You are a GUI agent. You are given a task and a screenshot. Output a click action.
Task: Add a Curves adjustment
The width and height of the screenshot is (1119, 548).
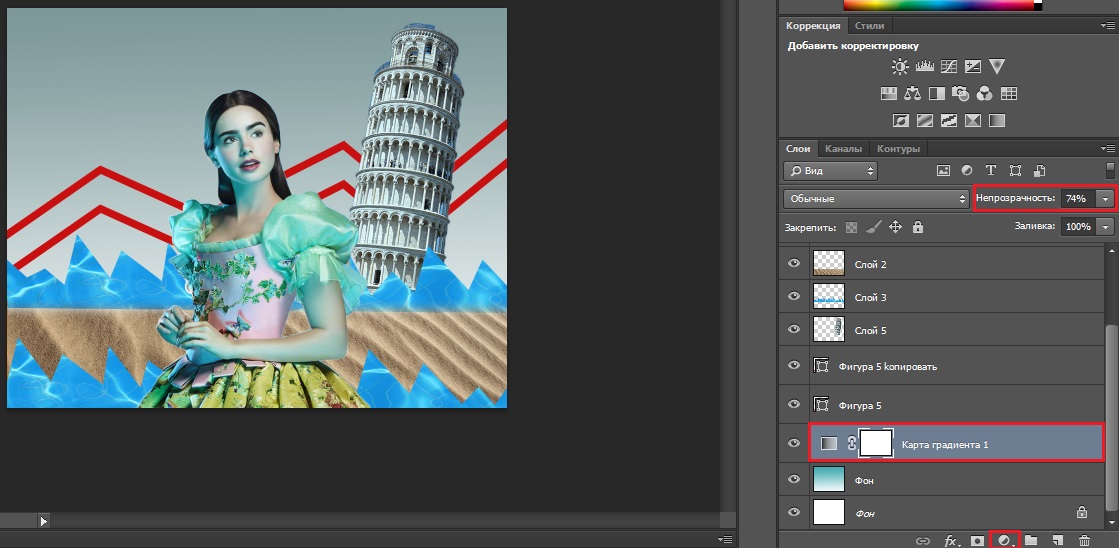pos(948,66)
